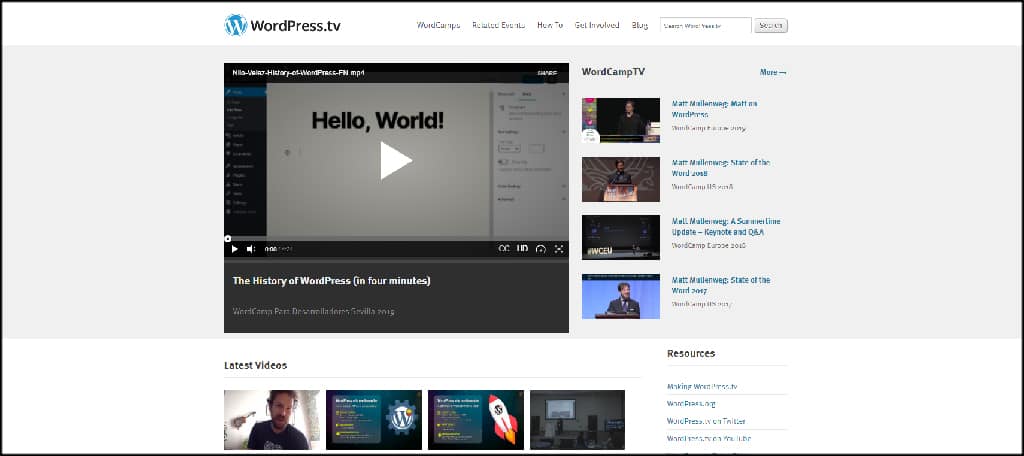Open the WordCamps menu item
The image size is (1024, 456).
(438, 25)
